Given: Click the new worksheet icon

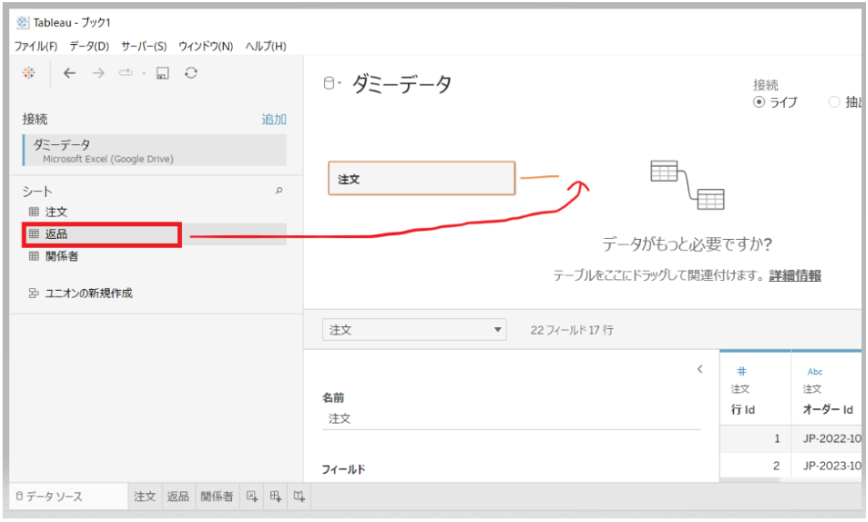Looking at the screenshot, I should [252, 497].
